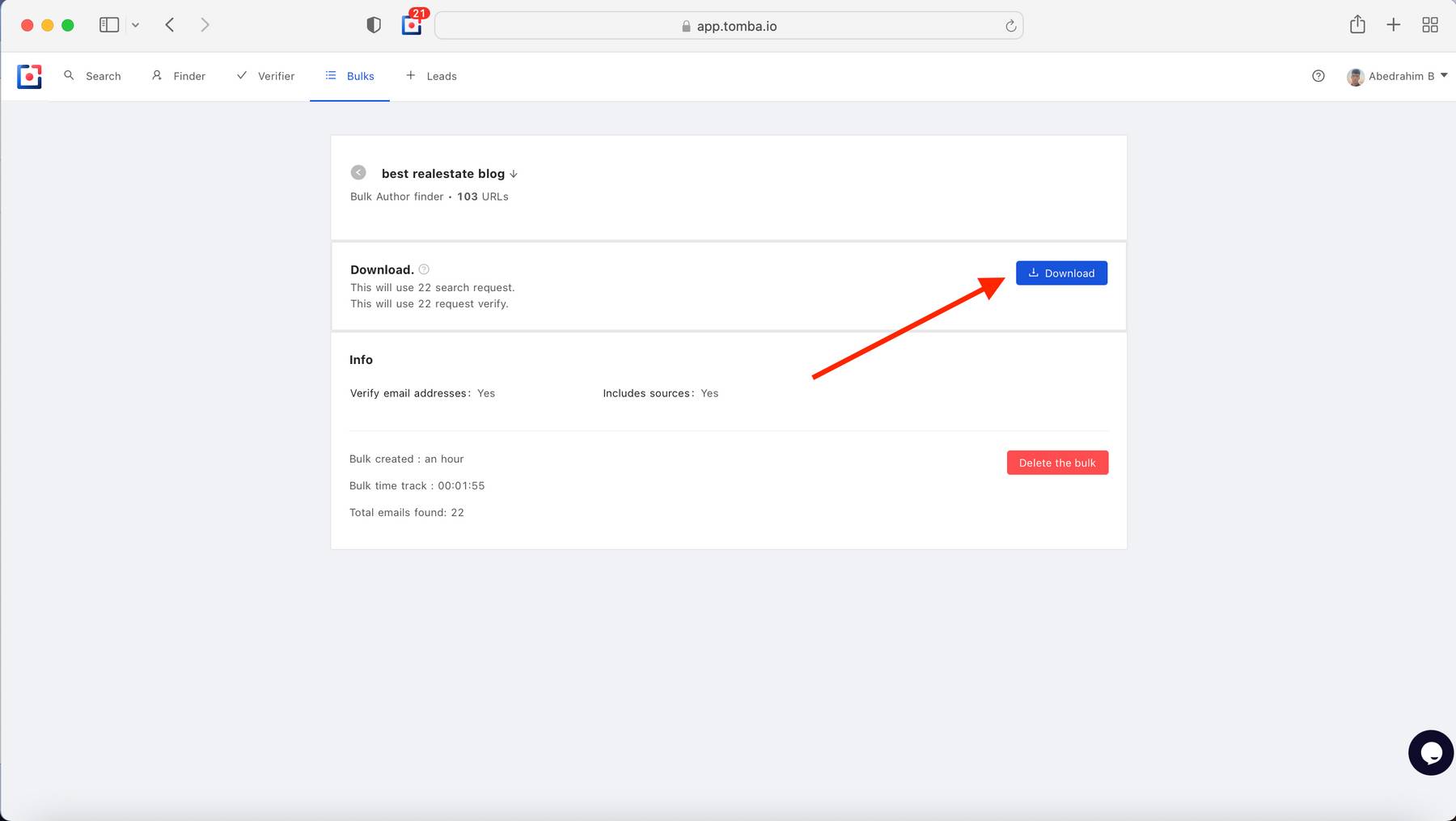Image resolution: width=1456 pixels, height=821 pixels.
Task: Click the 22 search request line
Action: (433, 288)
